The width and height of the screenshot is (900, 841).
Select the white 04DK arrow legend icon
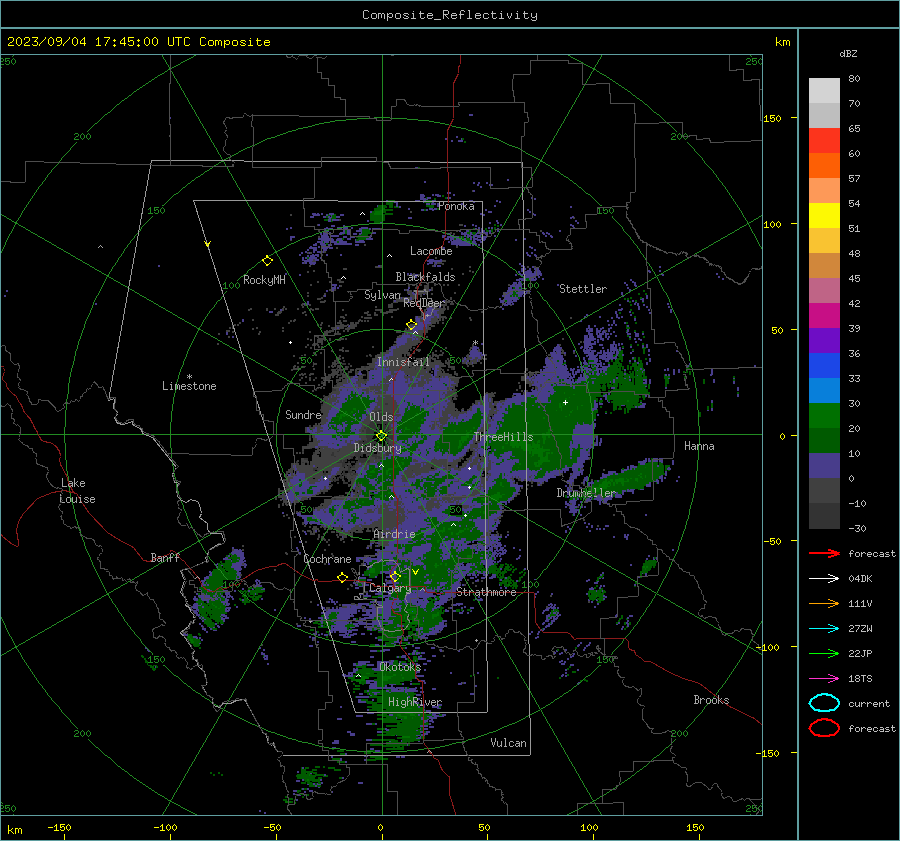(824, 579)
